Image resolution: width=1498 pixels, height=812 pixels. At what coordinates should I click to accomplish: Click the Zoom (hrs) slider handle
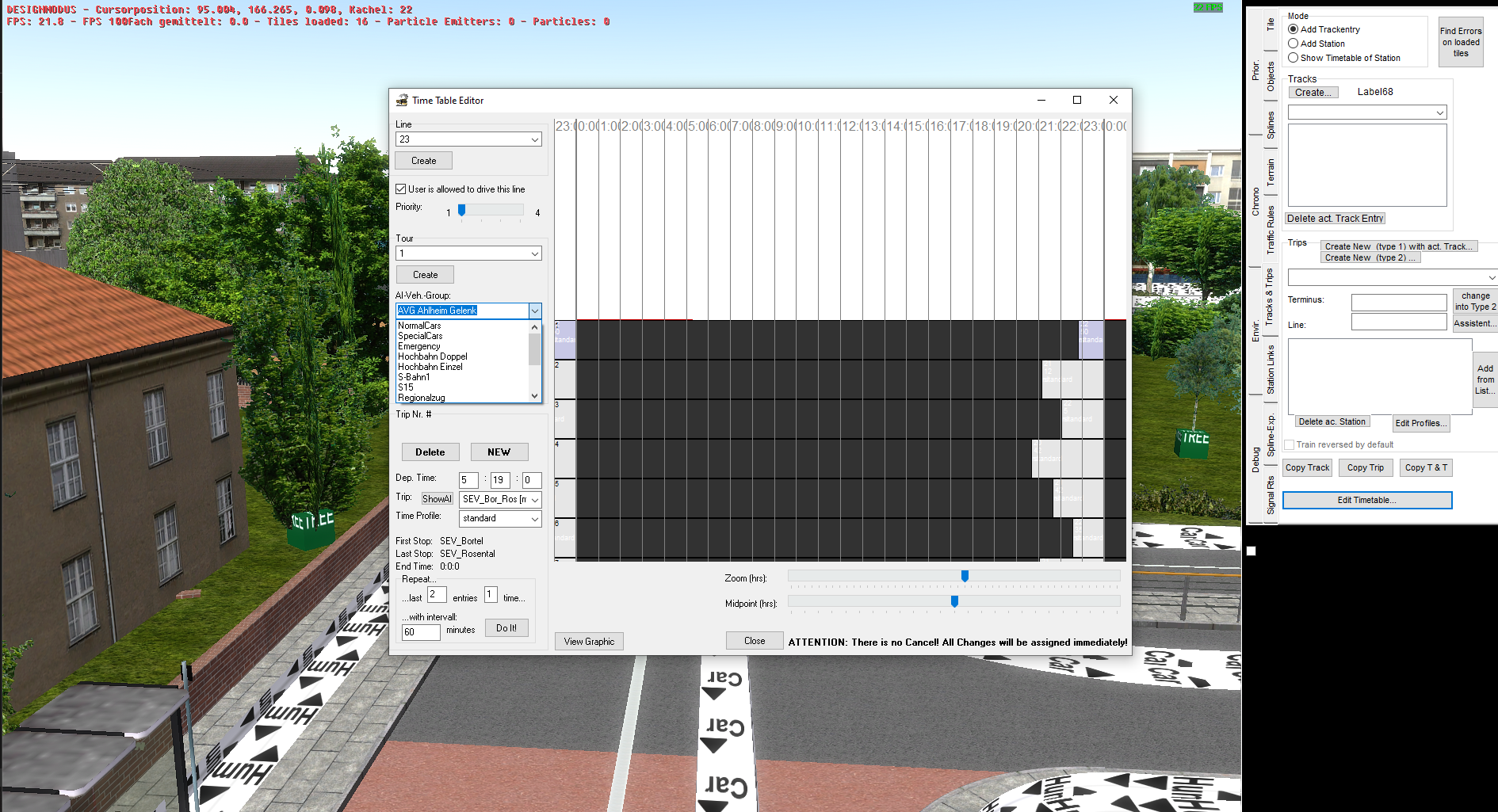pyautogui.click(x=965, y=576)
